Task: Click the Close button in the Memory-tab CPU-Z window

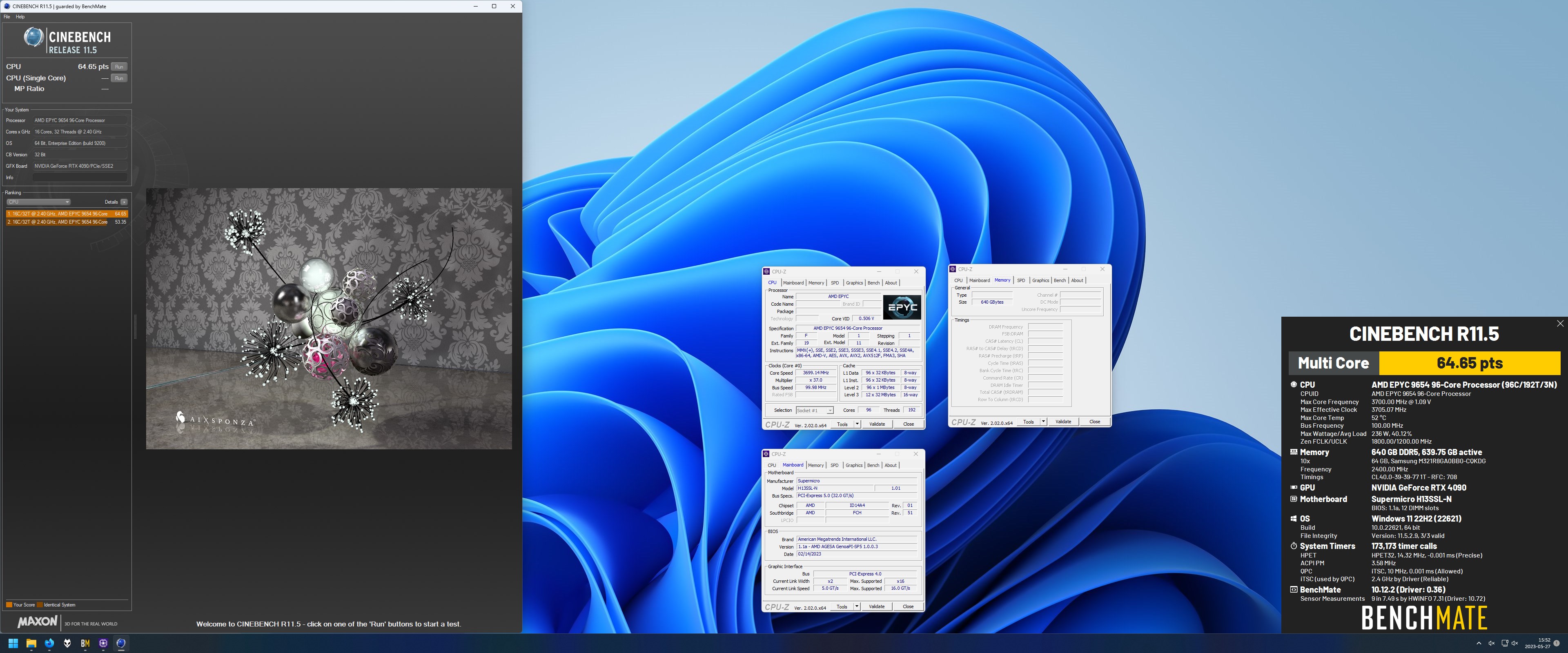Action: click(x=1094, y=422)
